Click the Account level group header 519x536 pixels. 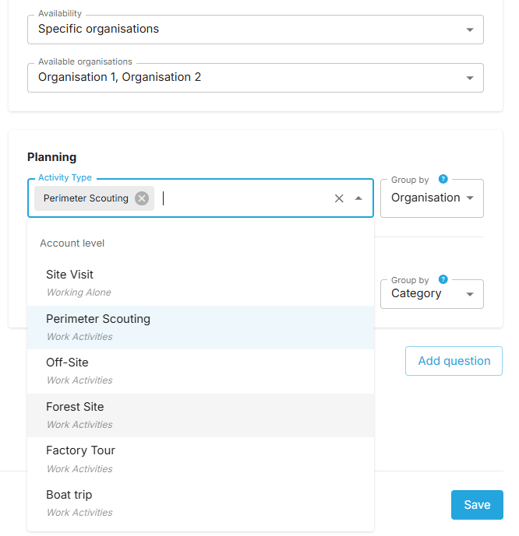click(x=72, y=243)
